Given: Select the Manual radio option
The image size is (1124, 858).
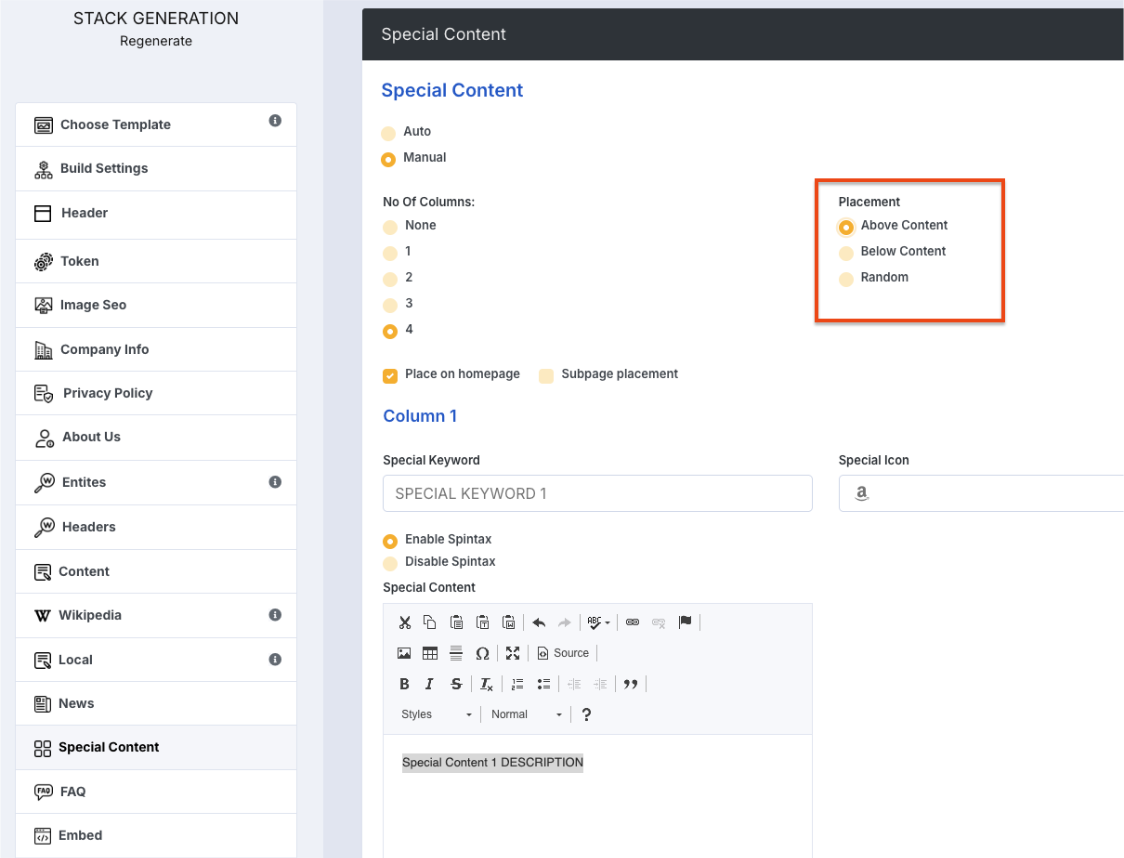Looking at the screenshot, I should point(389,159).
